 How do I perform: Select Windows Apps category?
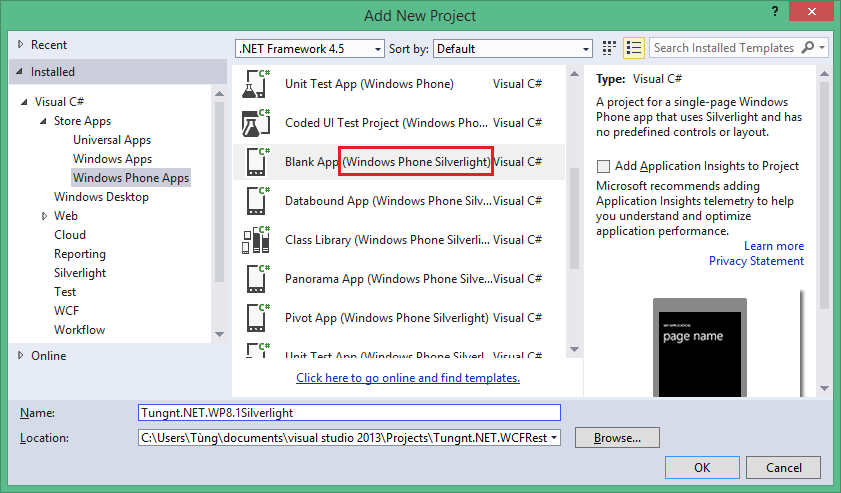[113, 159]
